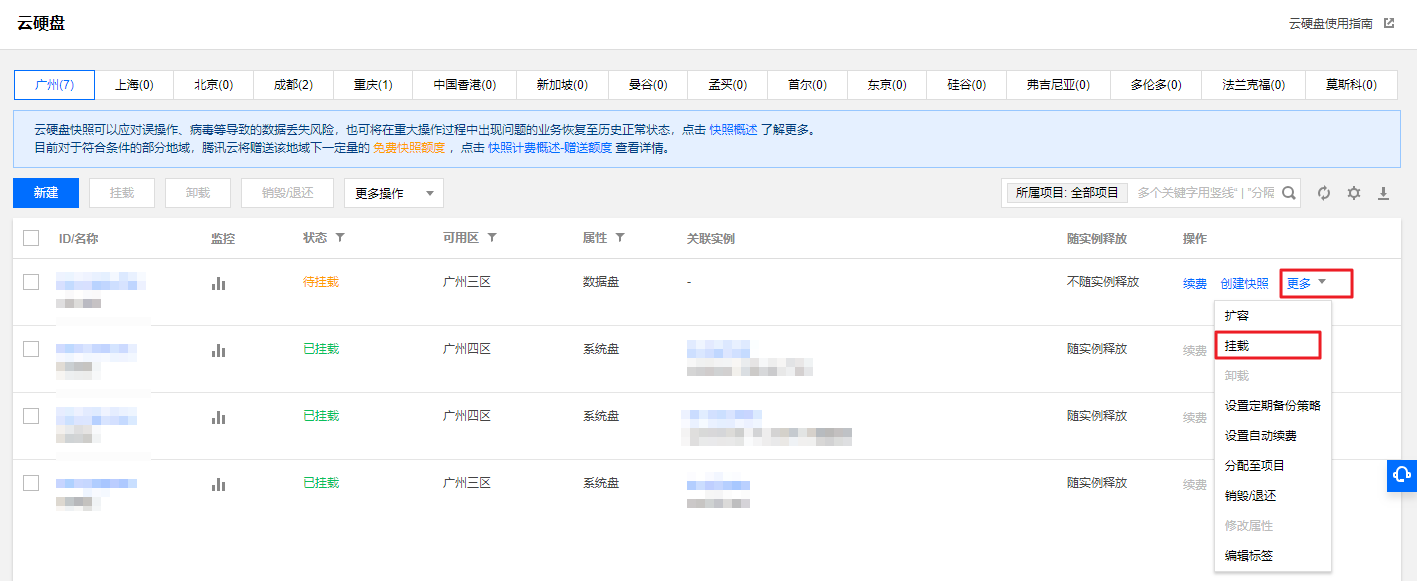This screenshot has height=581, width=1417.
Task: Click the download list icon
Action: (x=1384, y=193)
